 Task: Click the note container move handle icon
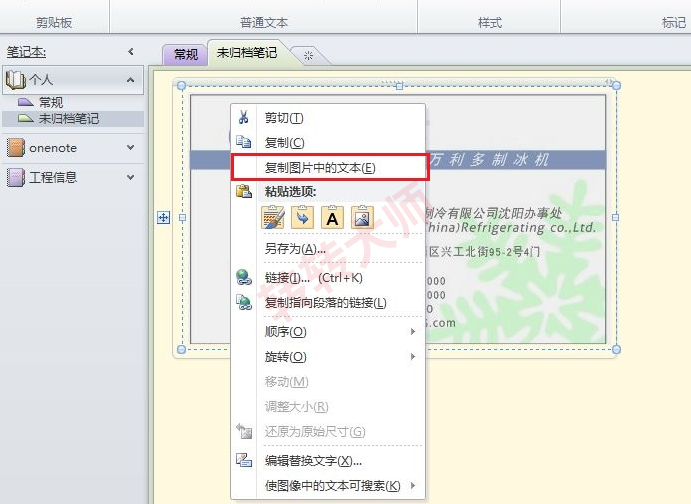pos(163,217)
